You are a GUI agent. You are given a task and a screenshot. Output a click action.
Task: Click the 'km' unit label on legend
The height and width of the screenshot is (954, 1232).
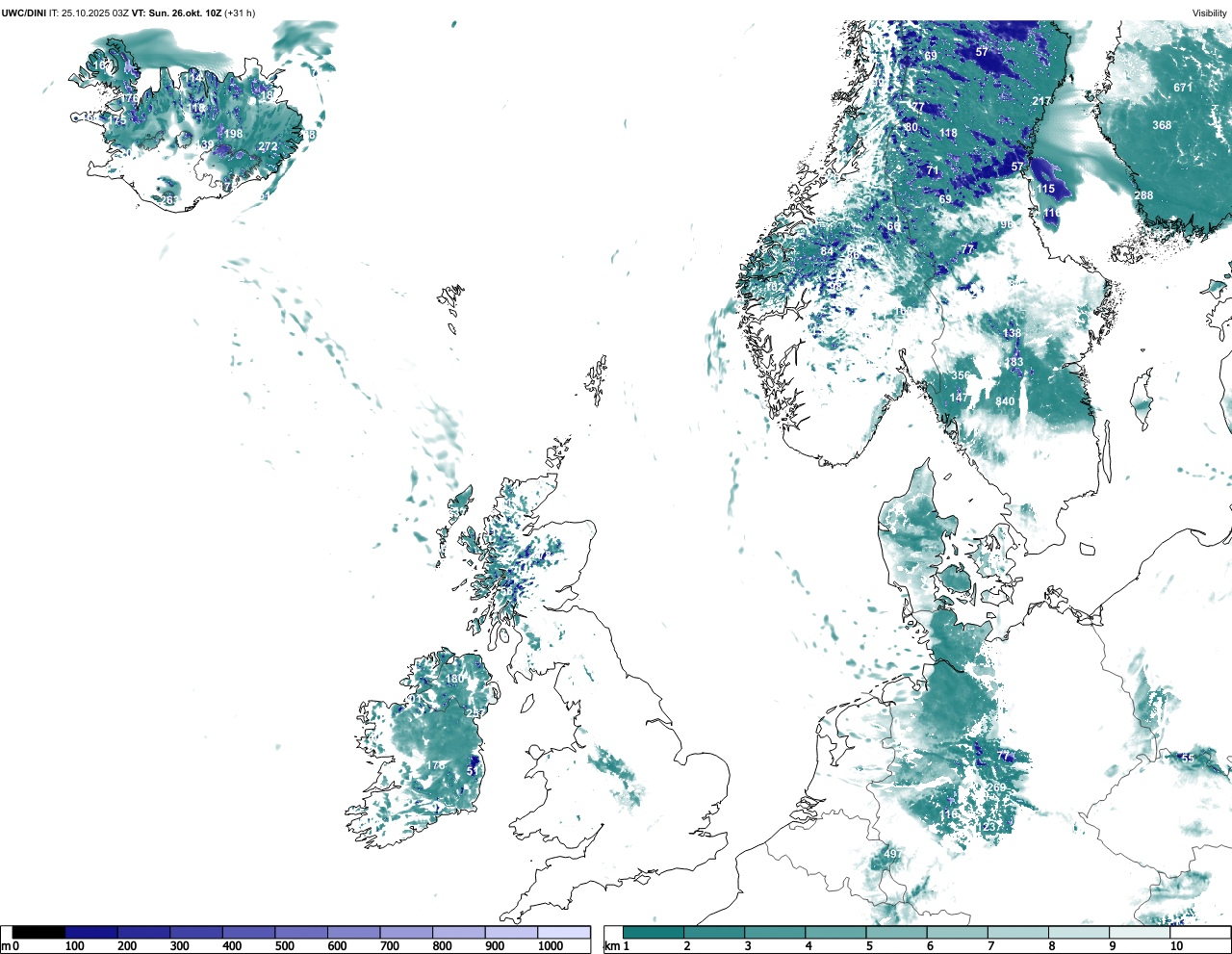(x=611, y=946)
